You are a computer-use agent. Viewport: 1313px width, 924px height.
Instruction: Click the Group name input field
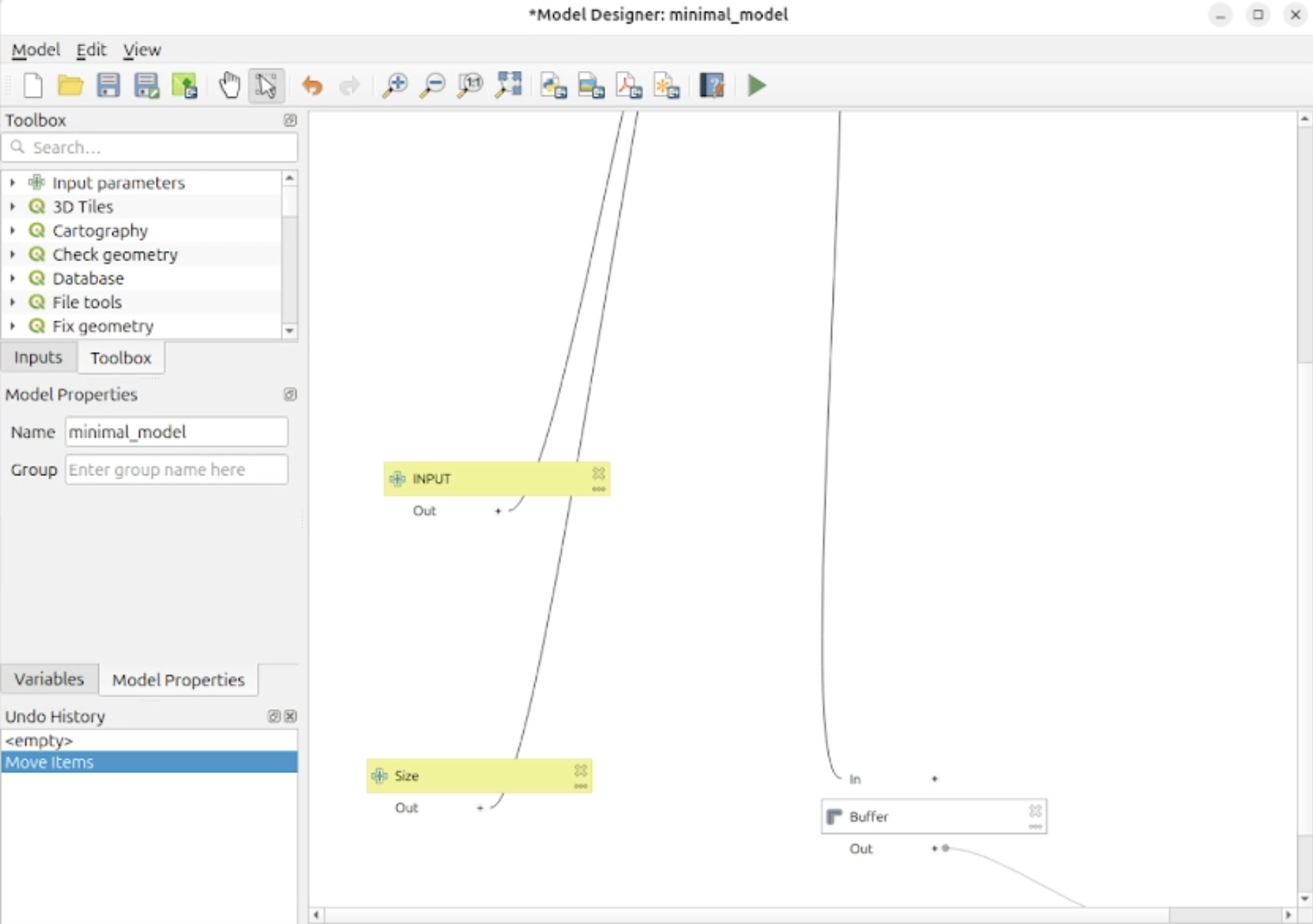coord(176,470)
